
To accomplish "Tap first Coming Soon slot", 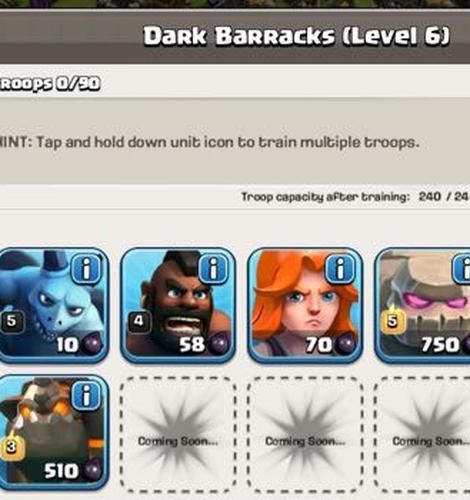I will (178, 434).
